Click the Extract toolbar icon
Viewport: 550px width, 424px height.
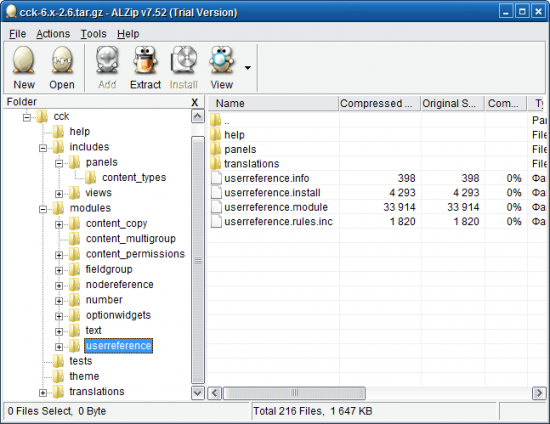145,60
